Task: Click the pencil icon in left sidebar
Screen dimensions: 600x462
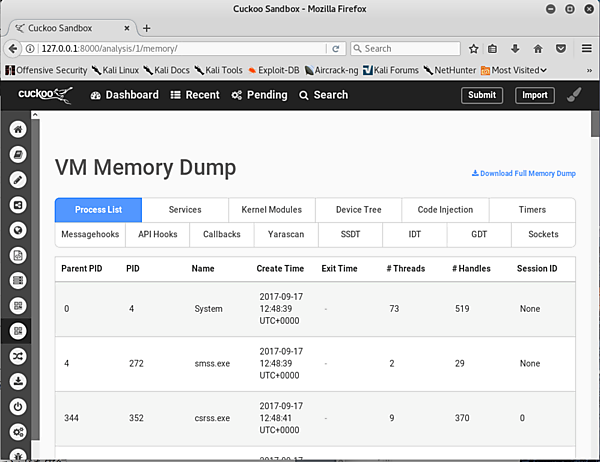Action: click(17, 179)
